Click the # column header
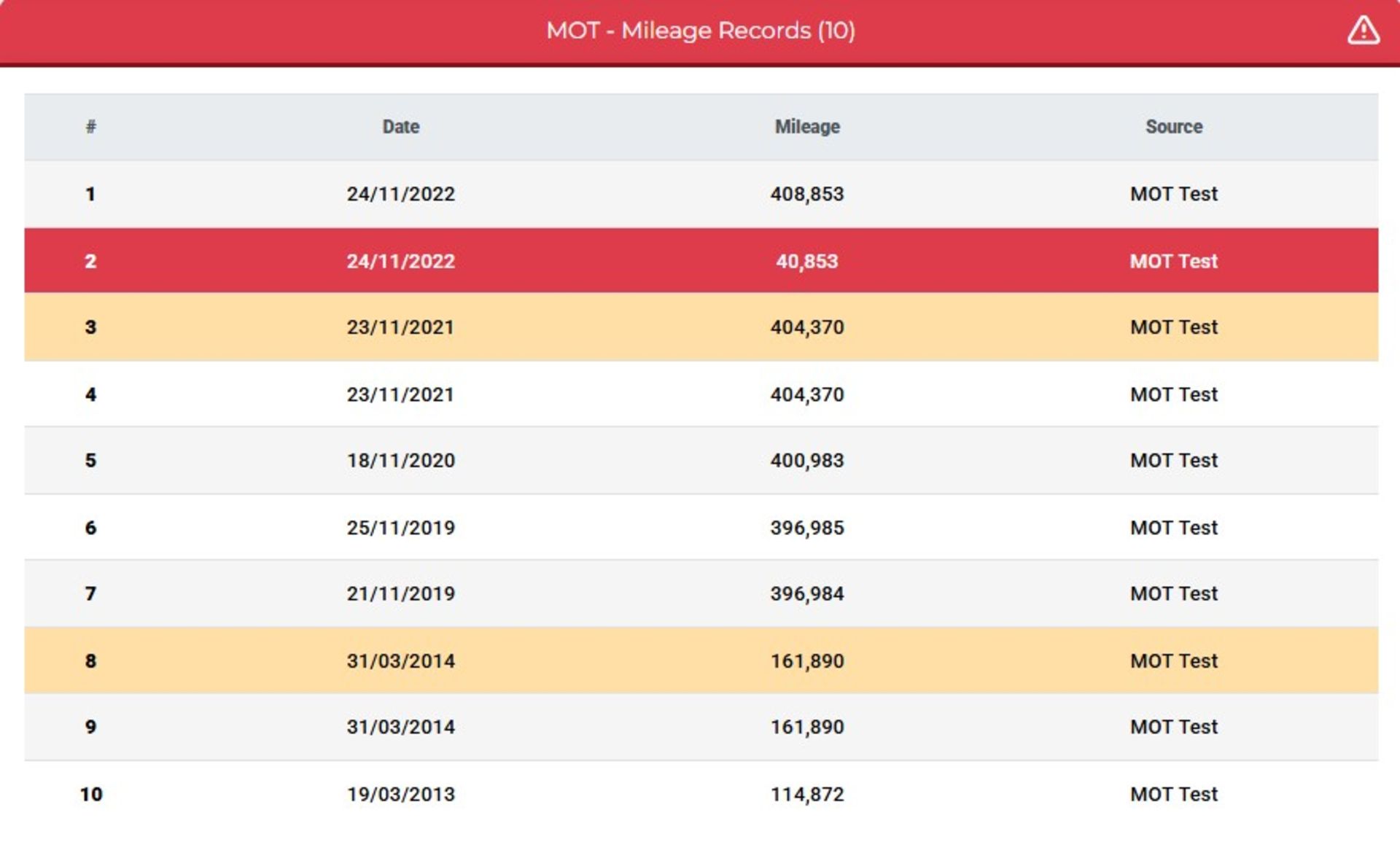 pos(90,127)
